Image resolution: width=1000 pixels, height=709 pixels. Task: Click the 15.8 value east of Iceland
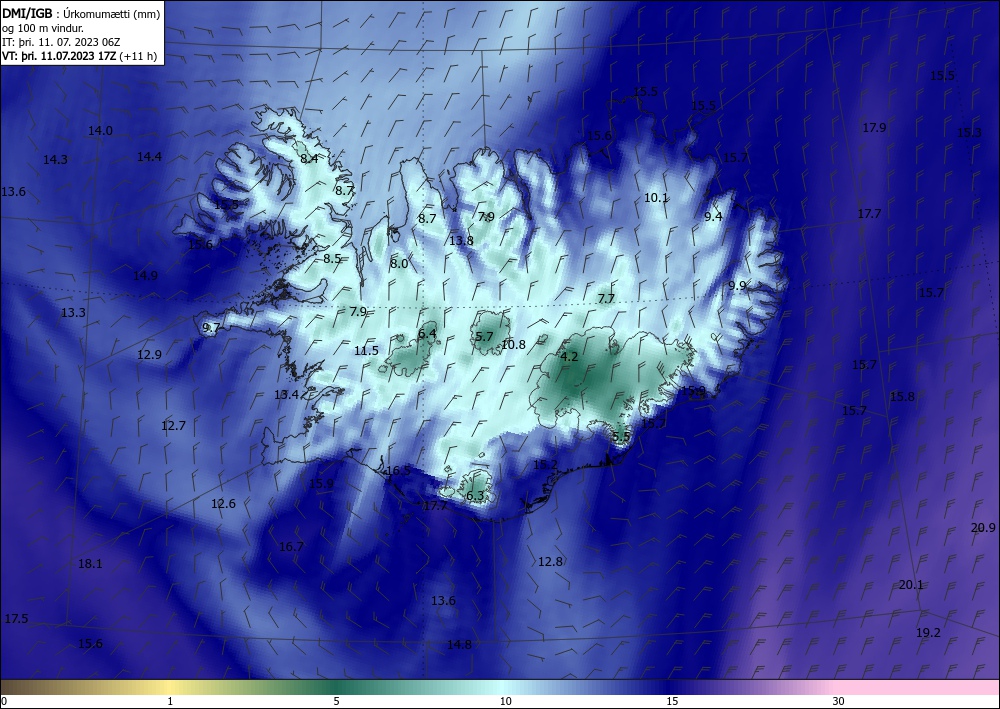click(x=902, y=397)
